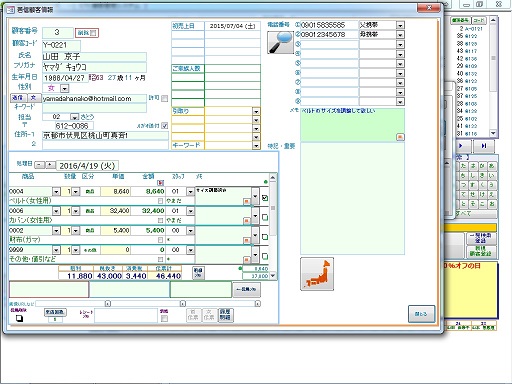This screenshot has height=384, width=512.
Task: Click the か kana button in background window
Action: coord(482,166)
